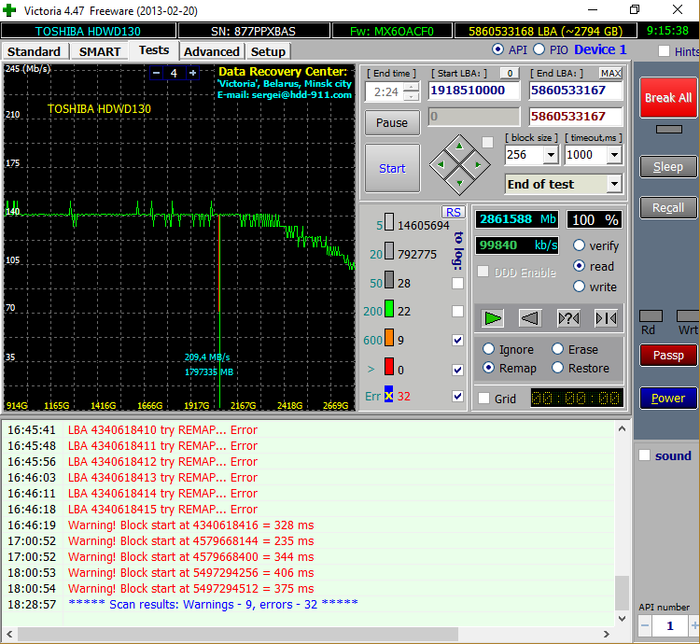Click the log horizontal scrollbar right arrow
Viewport: 700px width, 644px height.
point(606,634)
